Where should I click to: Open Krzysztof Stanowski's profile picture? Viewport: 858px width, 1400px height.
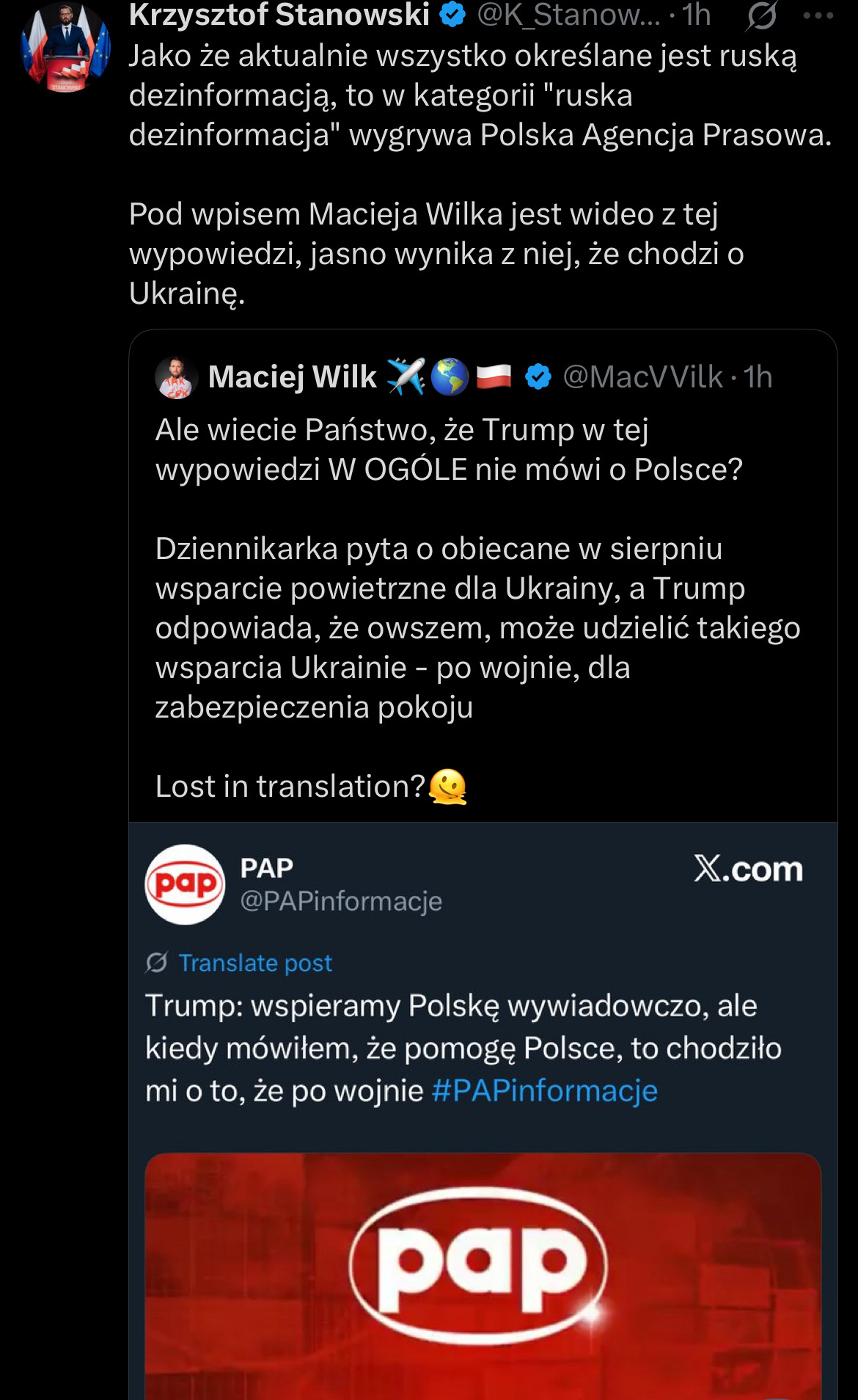click(x=65, y=48)
